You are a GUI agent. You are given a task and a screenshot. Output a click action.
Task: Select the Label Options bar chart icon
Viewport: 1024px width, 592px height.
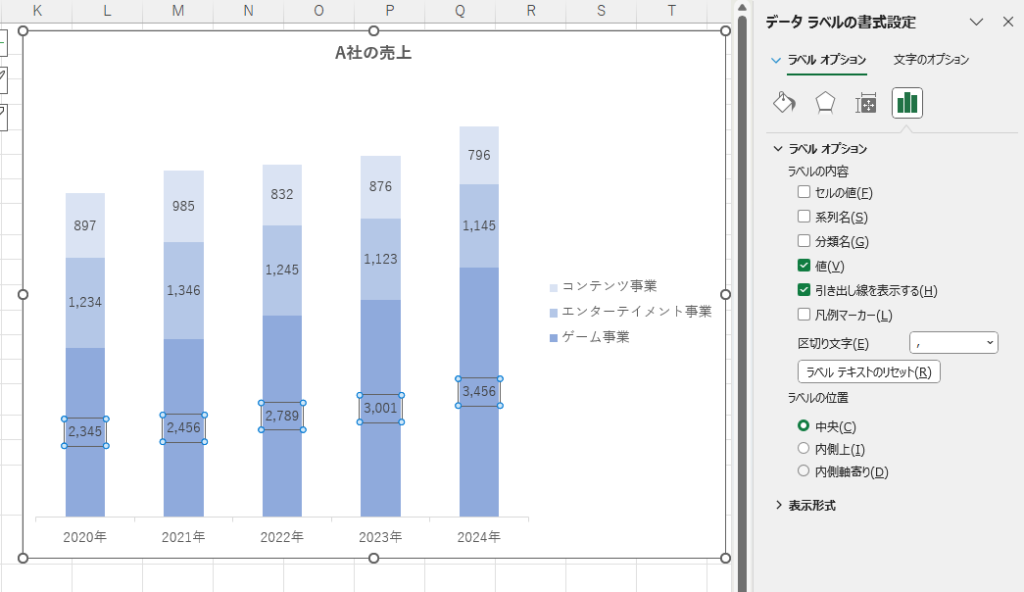coord(907,103)
